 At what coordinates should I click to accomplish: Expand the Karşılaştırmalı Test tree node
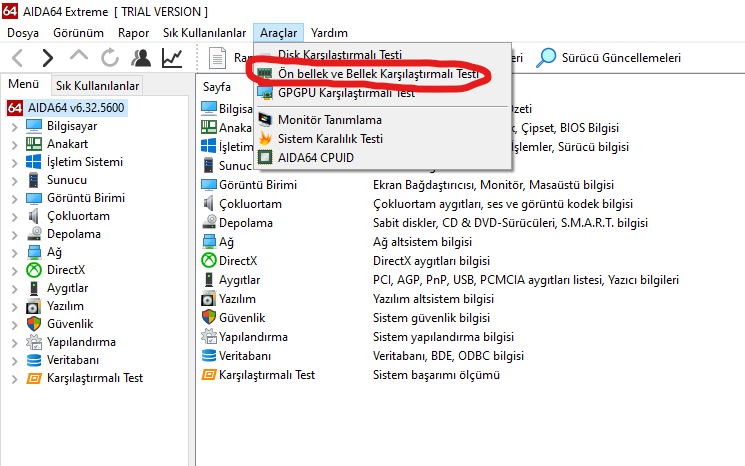(14, 379)
